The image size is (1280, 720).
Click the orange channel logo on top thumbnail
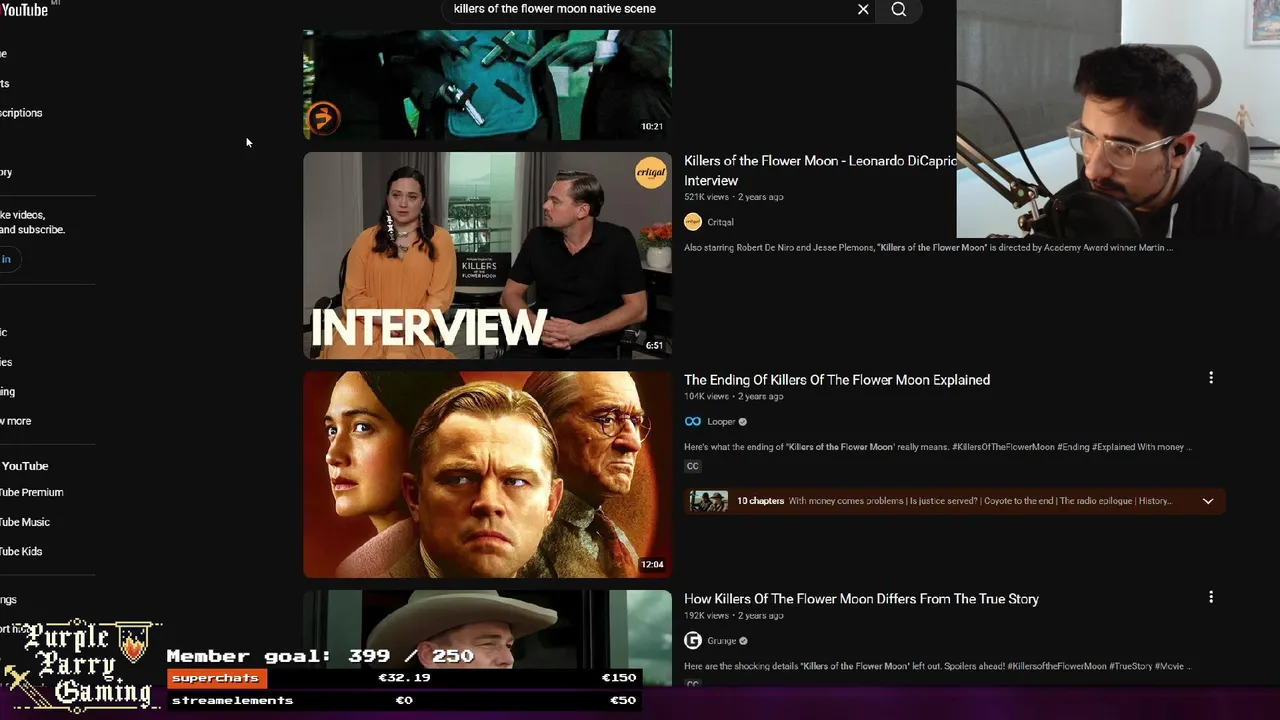pos(322,118)
